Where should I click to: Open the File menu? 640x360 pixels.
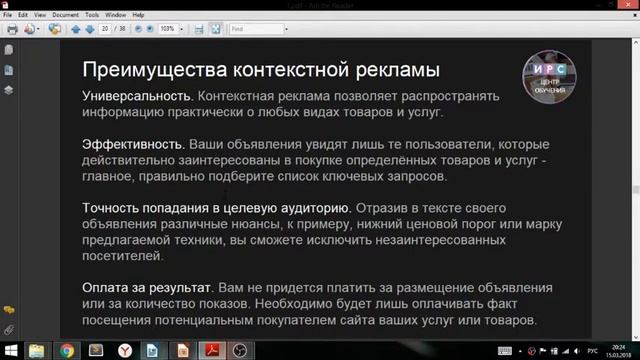coord(7,15)
